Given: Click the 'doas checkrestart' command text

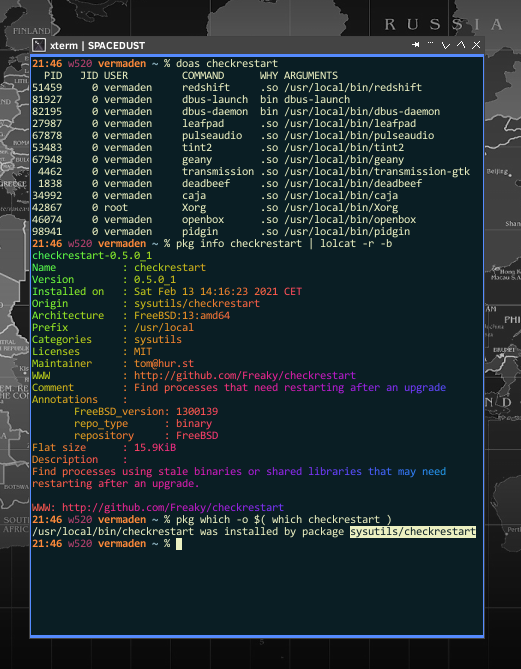Looking at the screenshot, I should pos(227,64).
